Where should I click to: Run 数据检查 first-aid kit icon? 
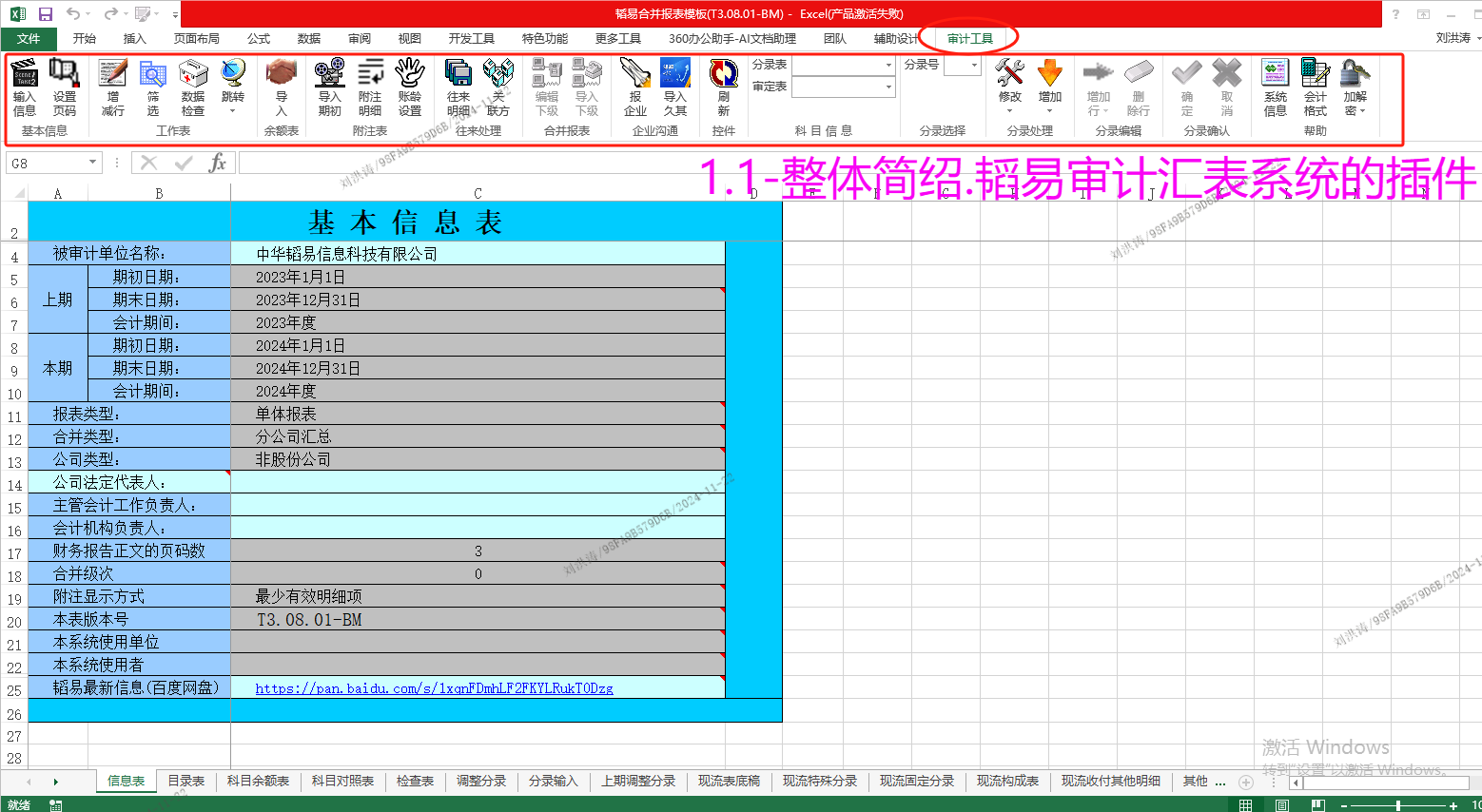[192, 73]
